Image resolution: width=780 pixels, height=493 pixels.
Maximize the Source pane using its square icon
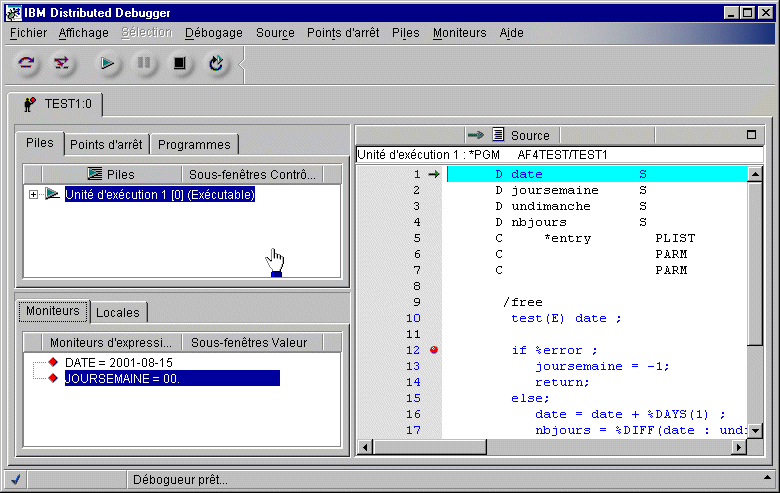coord(752,135)
